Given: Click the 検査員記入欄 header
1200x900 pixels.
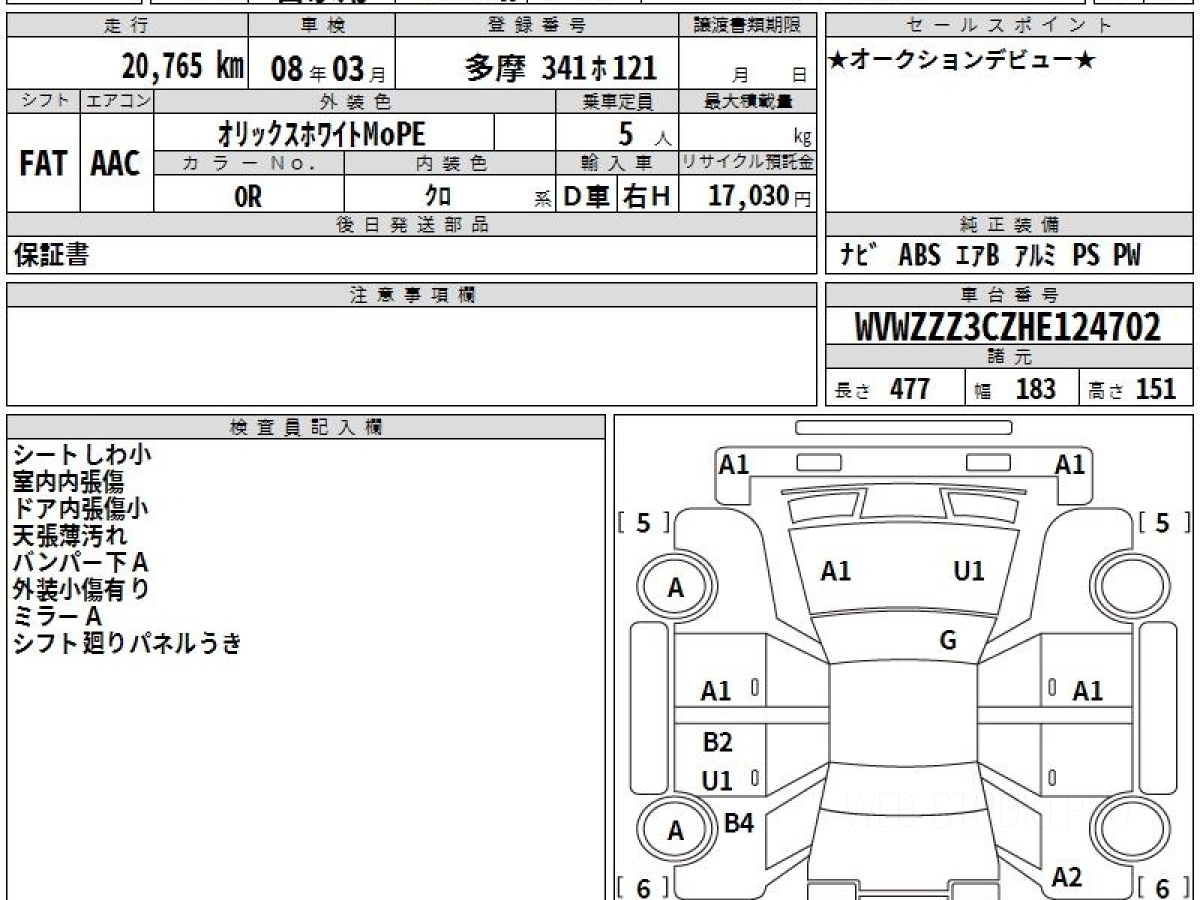Looking at the screenshot, I should (x=306, y=427).
